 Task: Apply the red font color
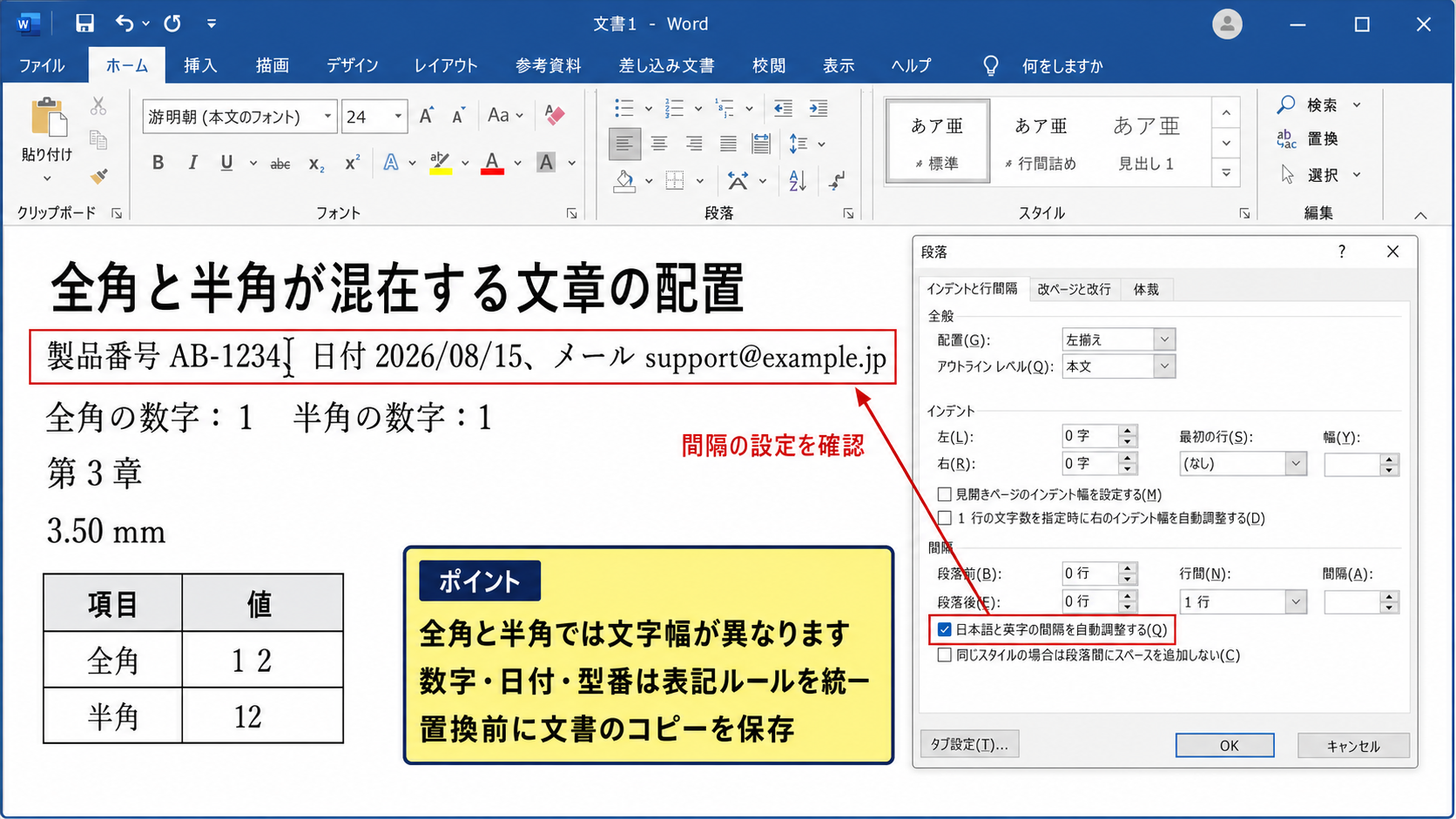492,163
